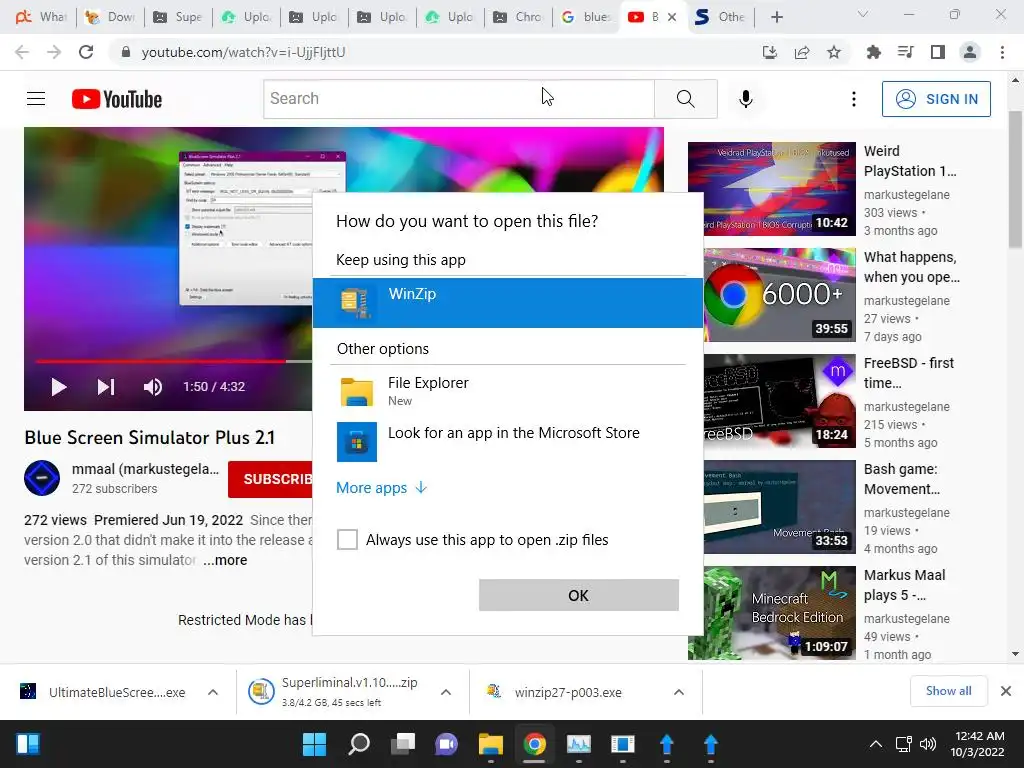
Task: Expand More apps list
Action: pyautogui.click(x=381, y=488)
